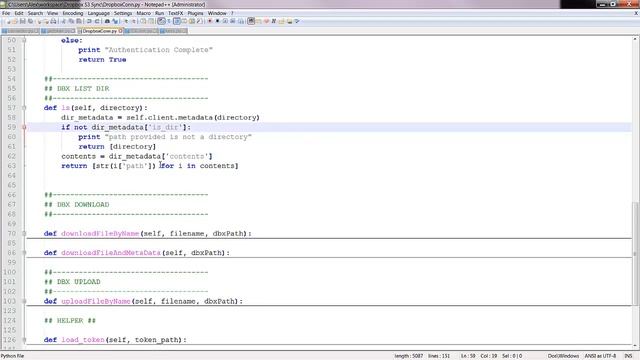Click the '## DBX LIST DIR' comment
This screenshot has width=640, height=360.
77,89
